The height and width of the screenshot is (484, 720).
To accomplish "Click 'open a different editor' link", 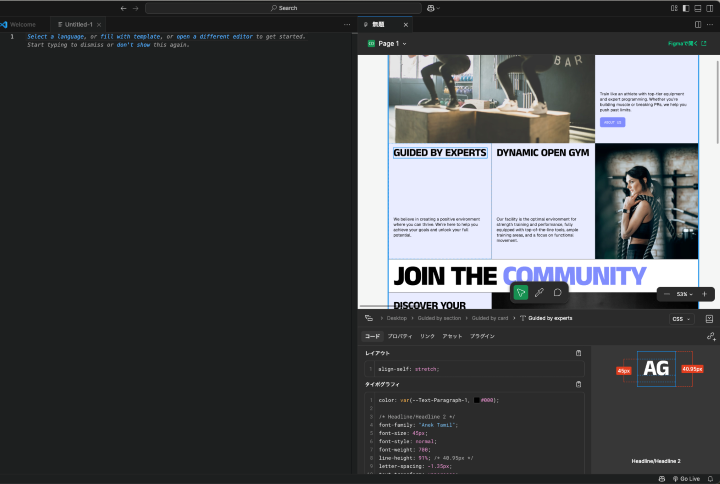I will [x=214, y=37].
